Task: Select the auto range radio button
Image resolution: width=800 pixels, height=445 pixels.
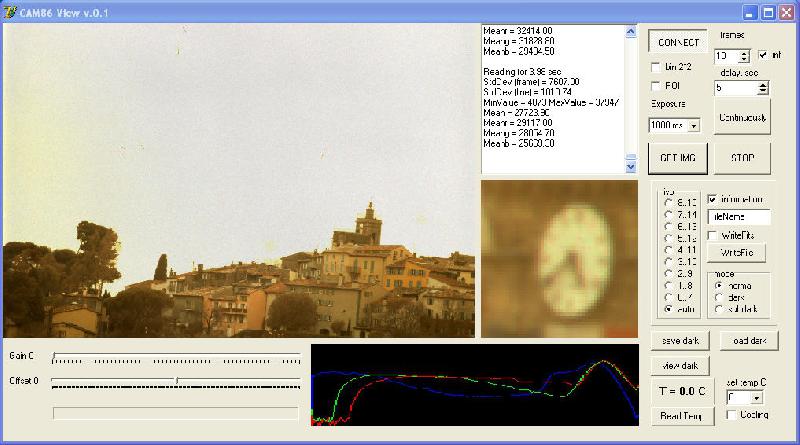Action: pos(668,309)
